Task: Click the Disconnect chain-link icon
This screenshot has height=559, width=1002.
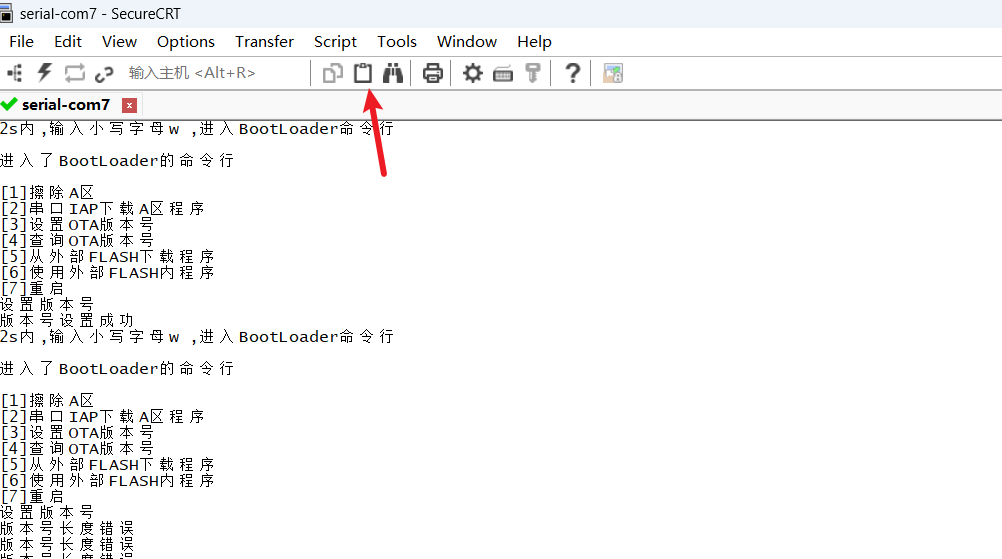Action: (x=104, y=73)
